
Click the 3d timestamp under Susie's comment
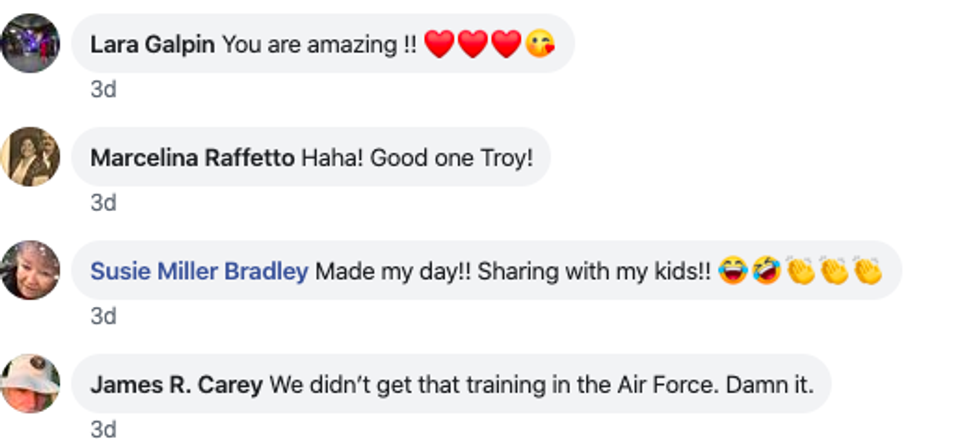point(103,317)
